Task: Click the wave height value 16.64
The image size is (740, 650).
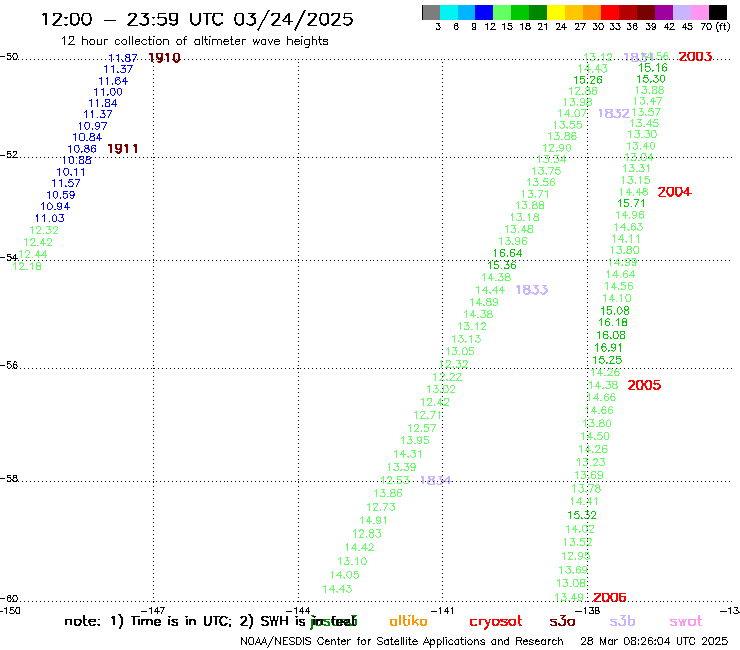Action: (507, 253)
